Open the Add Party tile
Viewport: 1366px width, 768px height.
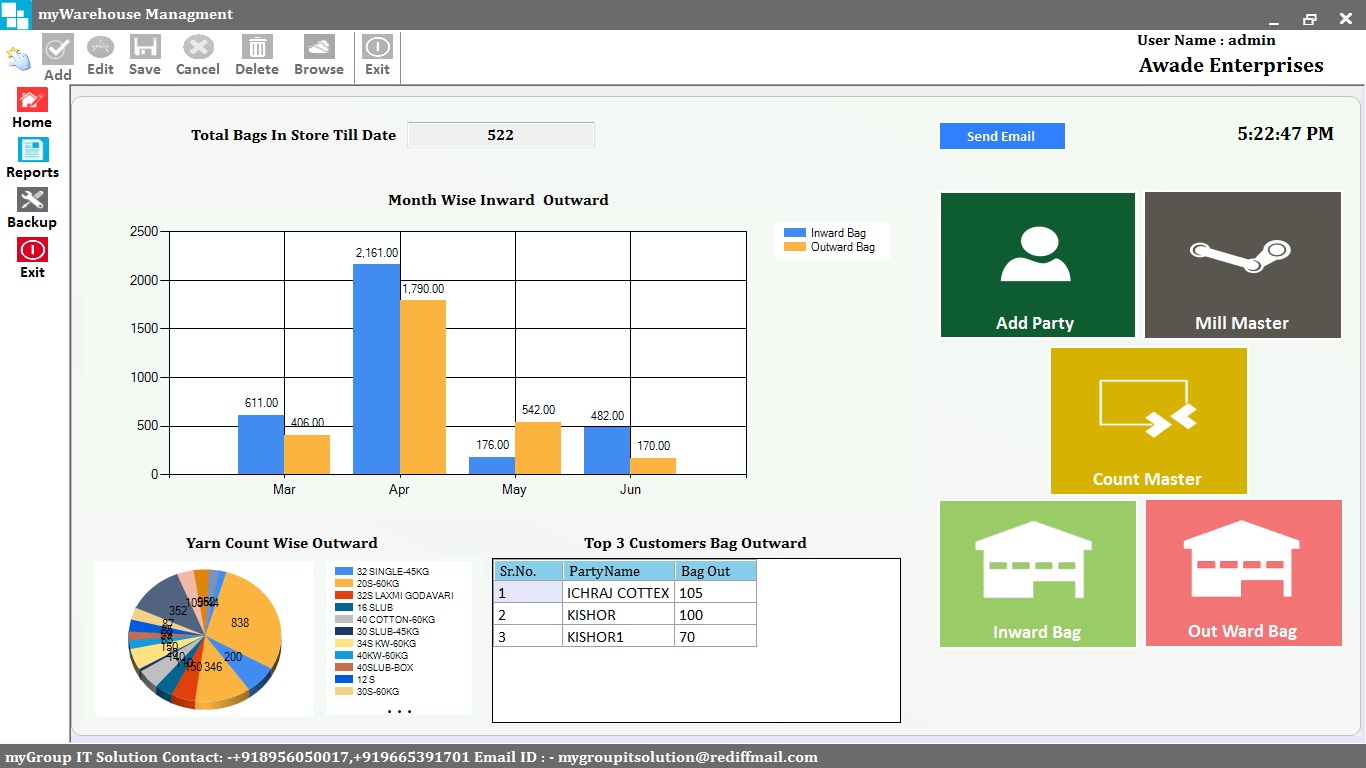pyautogui.click(x=1037, y=265)
